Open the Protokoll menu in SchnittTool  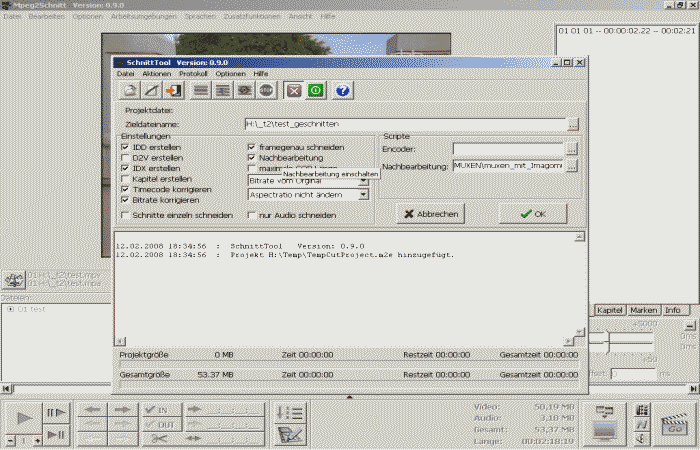click(193, 74)
